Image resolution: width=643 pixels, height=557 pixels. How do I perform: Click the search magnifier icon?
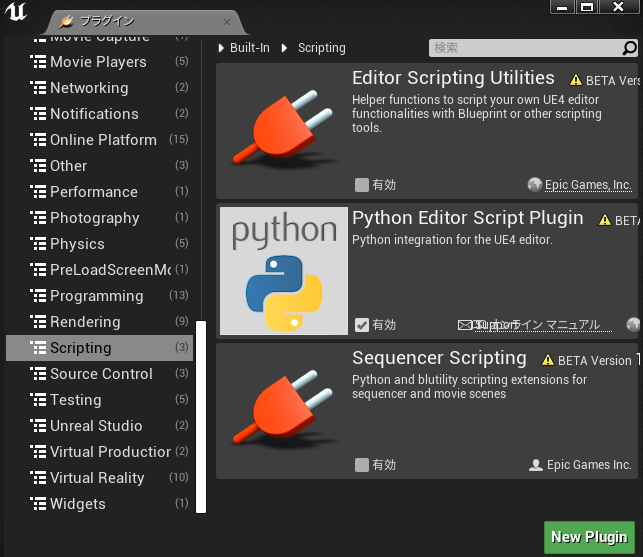point(629,48)
